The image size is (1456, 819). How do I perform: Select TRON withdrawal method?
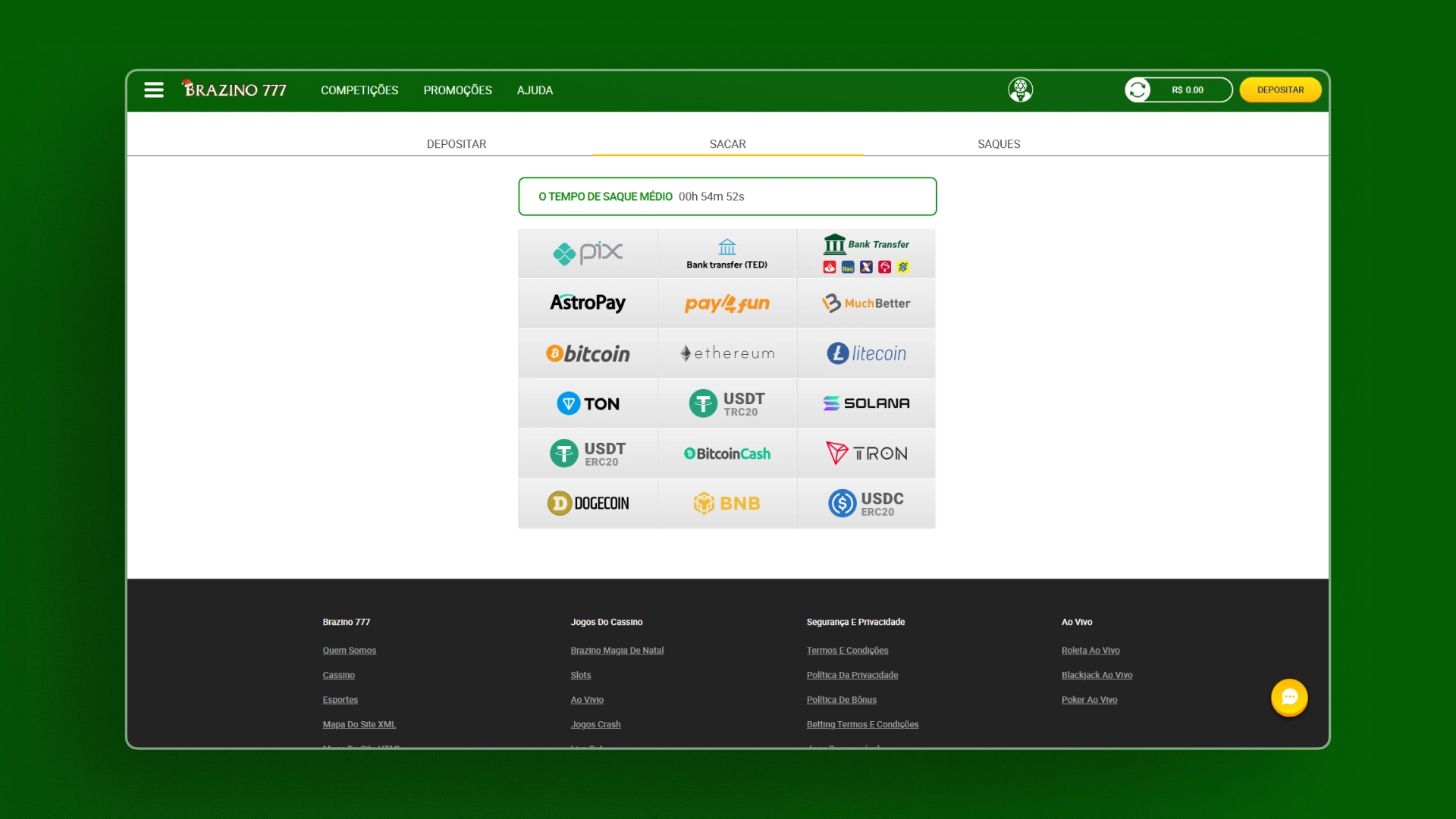point(866,453)
